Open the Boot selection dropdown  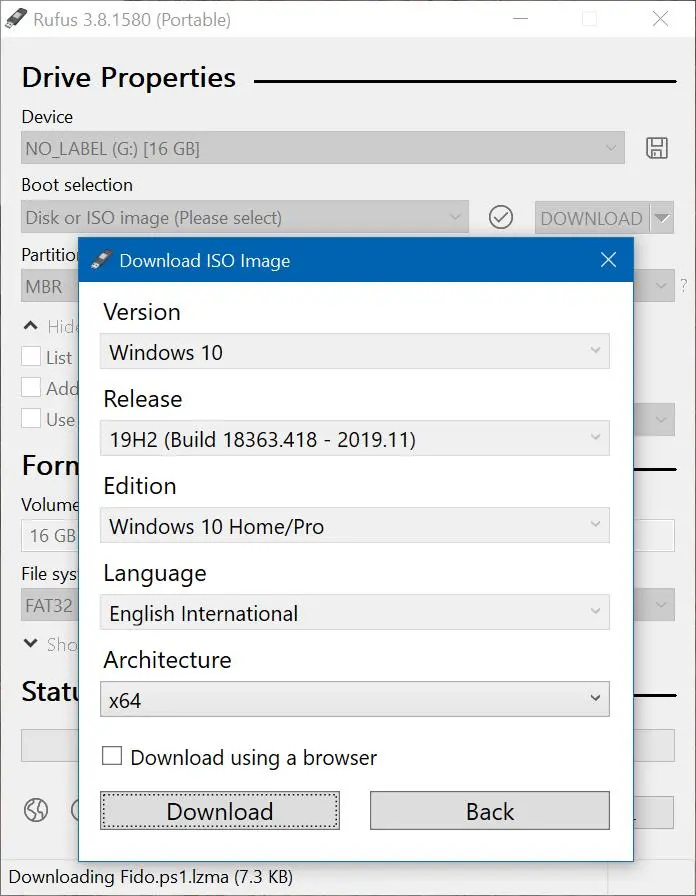(x=245, y=217)
